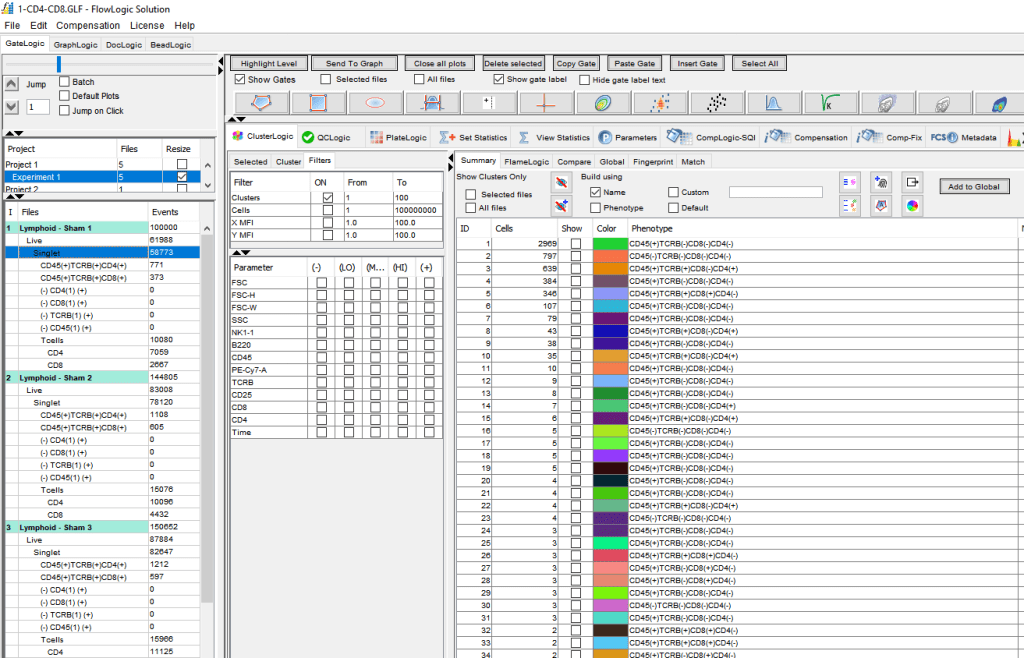Activate the quadrant gate tool
The height and width of the screenshot is (658, 1024).
pos(542,102)
